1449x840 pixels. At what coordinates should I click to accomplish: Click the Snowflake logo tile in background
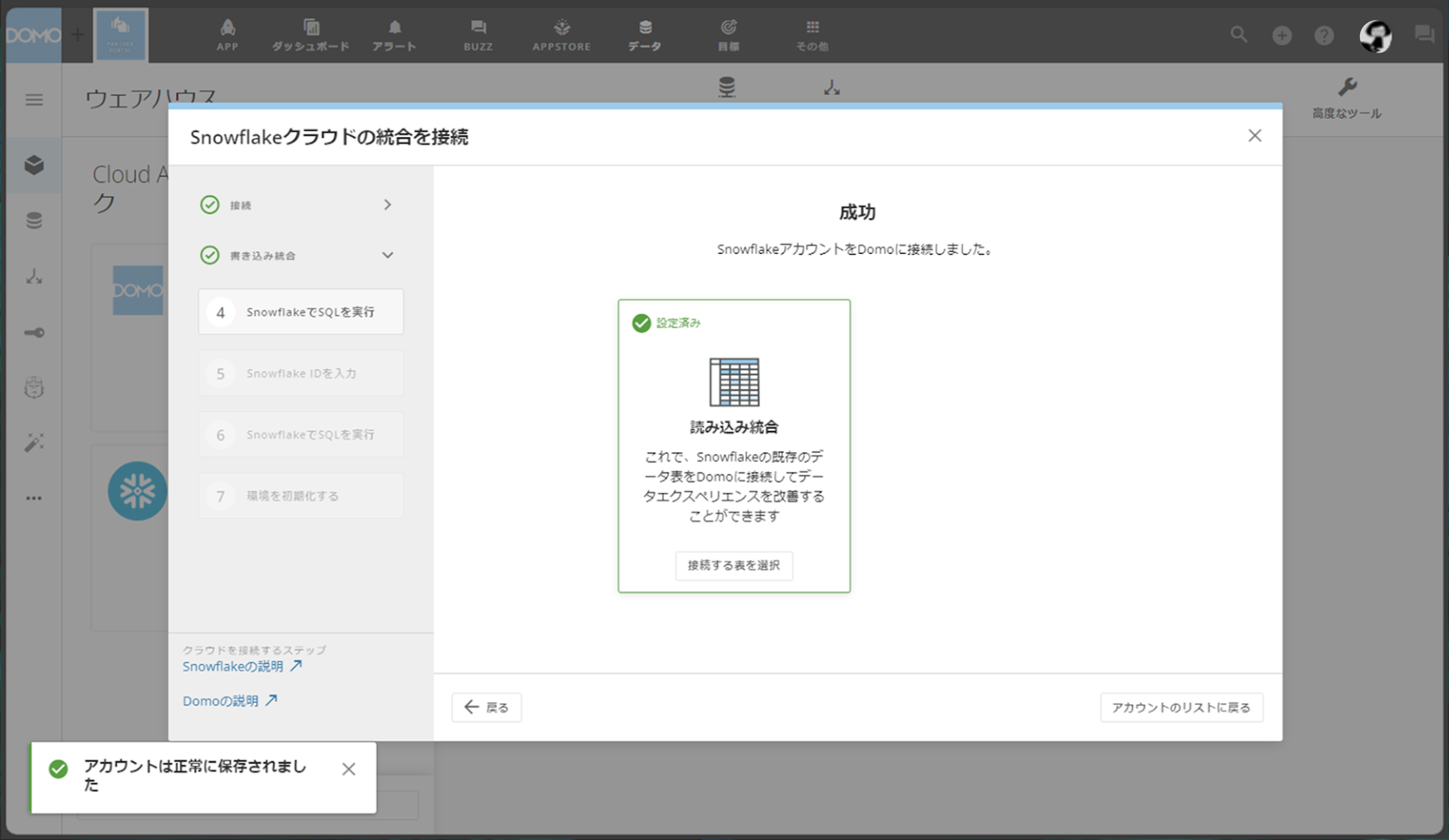[x=137, y=491]
